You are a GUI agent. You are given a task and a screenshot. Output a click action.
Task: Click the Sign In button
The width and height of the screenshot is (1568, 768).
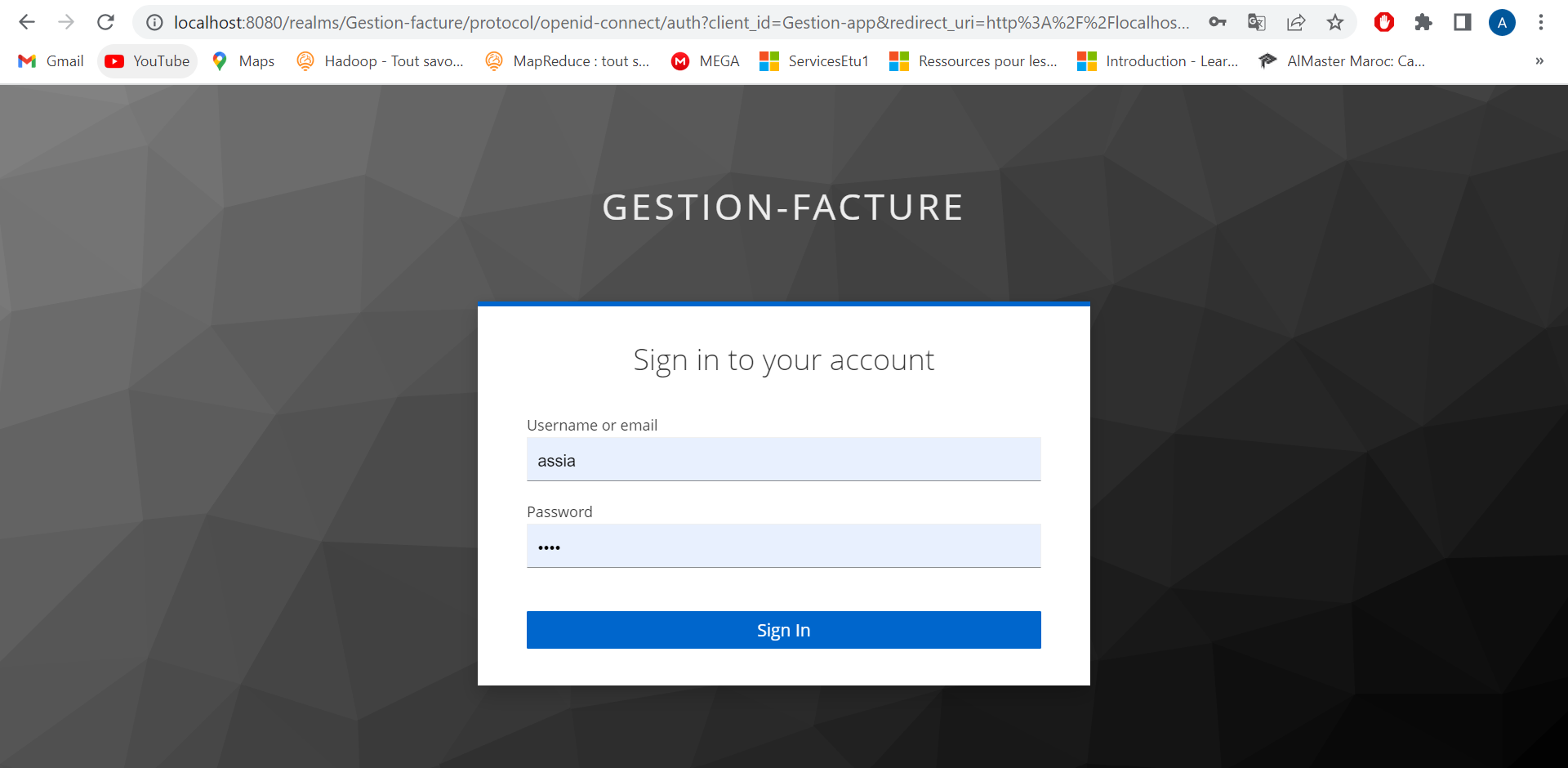click(x=783, y=629)
